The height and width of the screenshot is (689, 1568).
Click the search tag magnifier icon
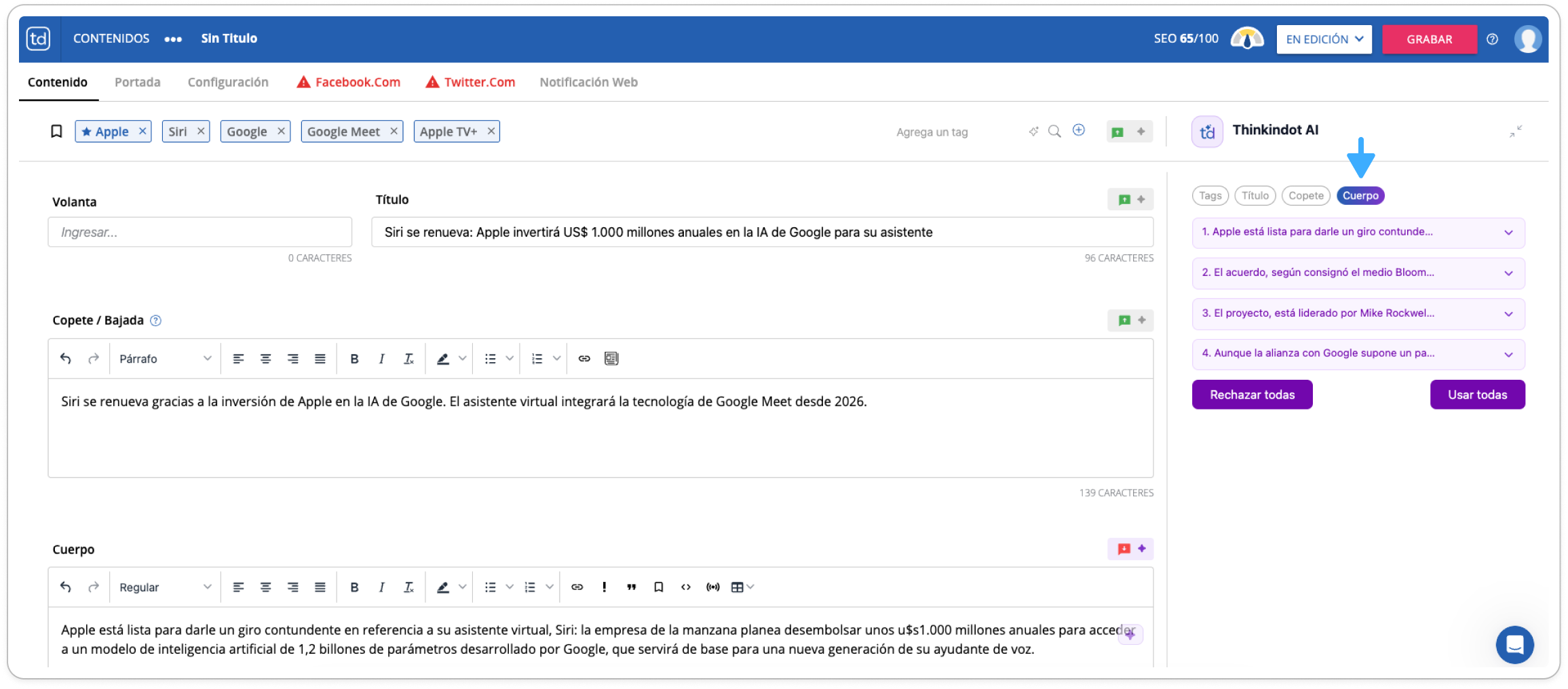1054,131
